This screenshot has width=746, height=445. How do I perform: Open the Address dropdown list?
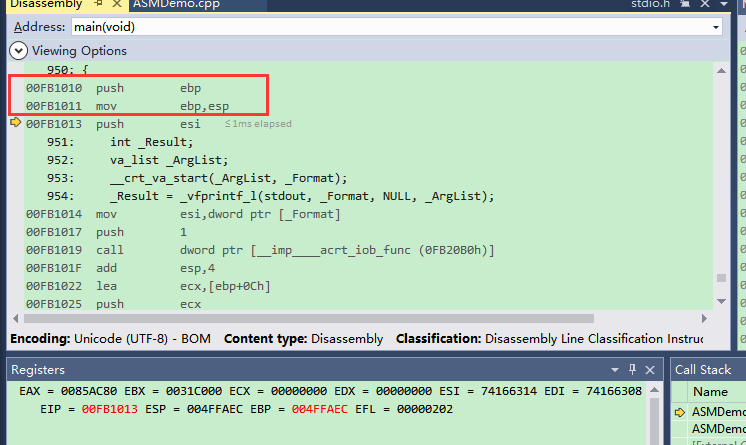coord(716,27)
